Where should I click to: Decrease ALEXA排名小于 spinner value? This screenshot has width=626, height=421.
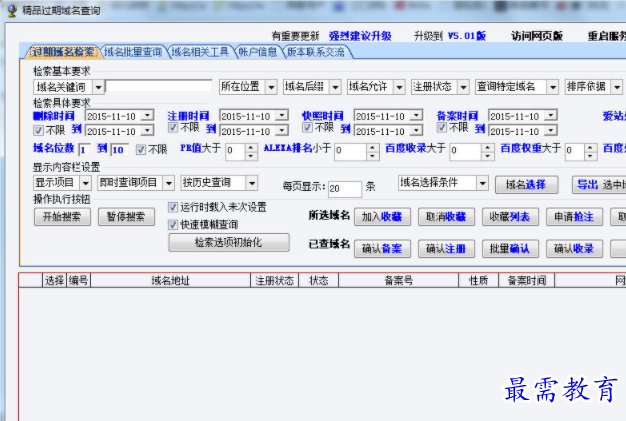372,156
